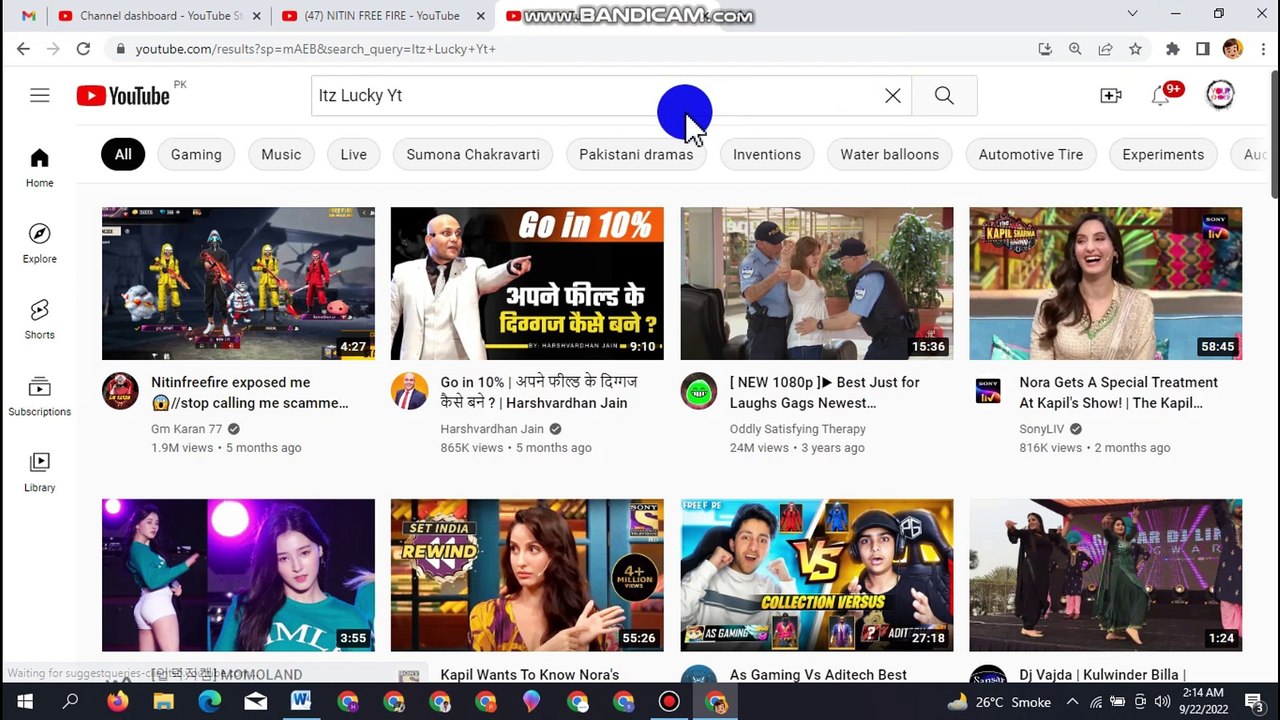Switch to NITIN FREE FIRE tab
1280x720 pixels.
tap(383, 15)
